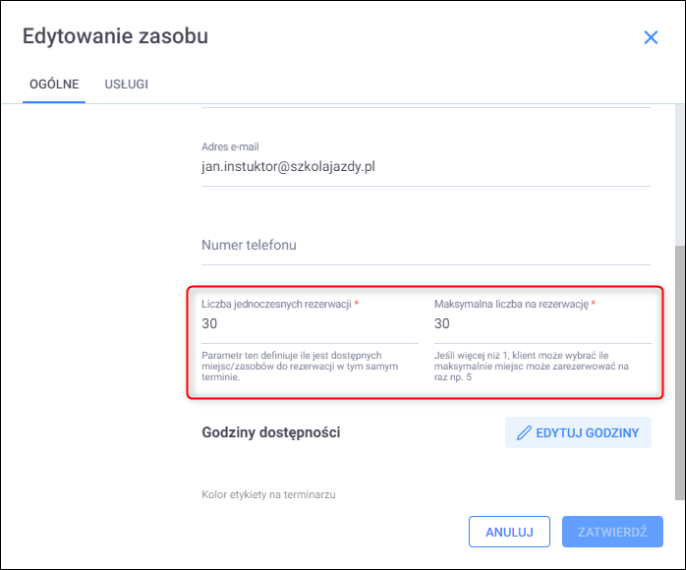686x570 pixels.
Task: Click into the Numer telefonu field
Action: click(x=425, y=245)
